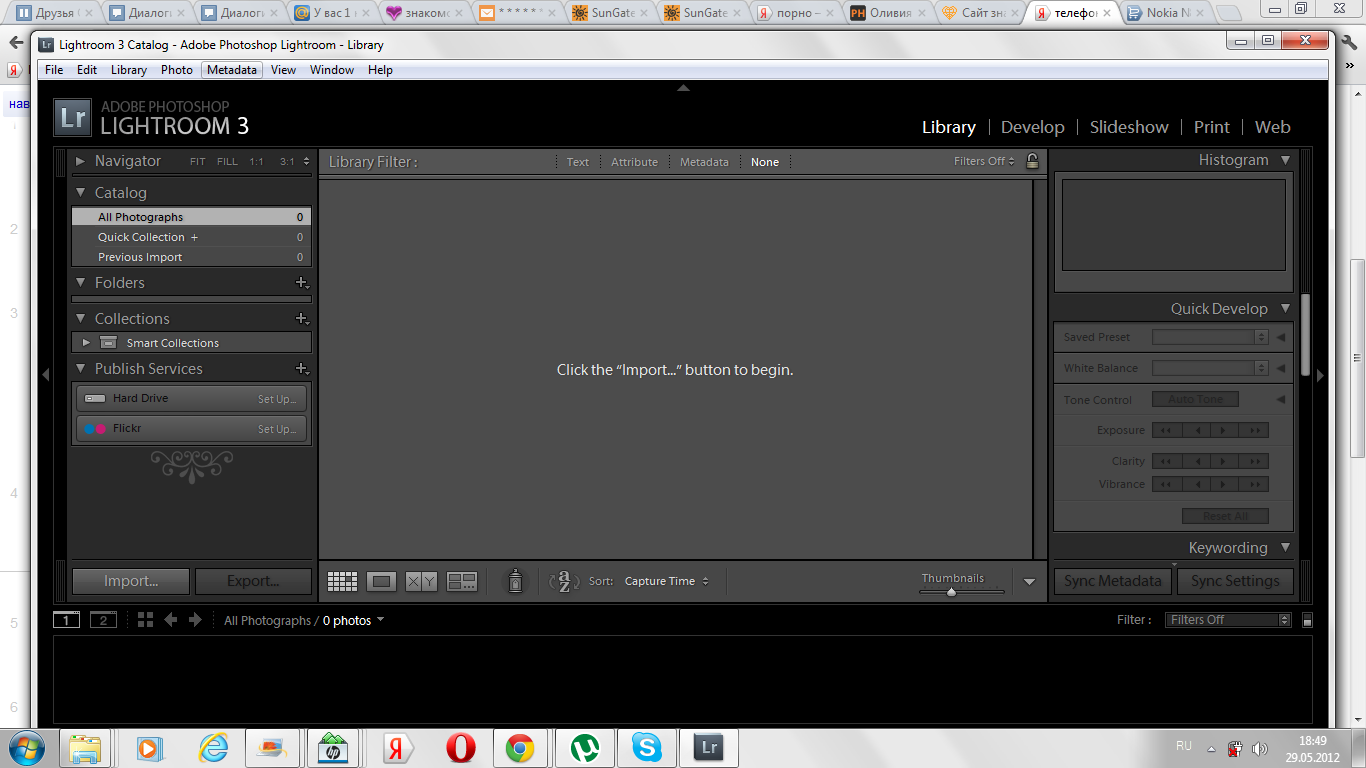
Task: Switch to Grid view icon
Action: click(x=342, y=581)
